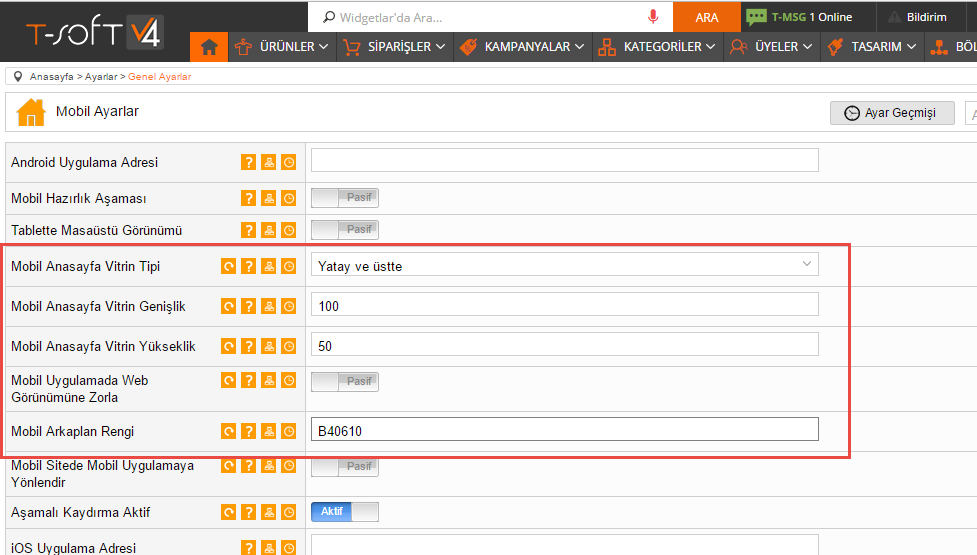View history clock for Android Uygulama Adresi
The image size is (977, 555).
pos(288,163)
